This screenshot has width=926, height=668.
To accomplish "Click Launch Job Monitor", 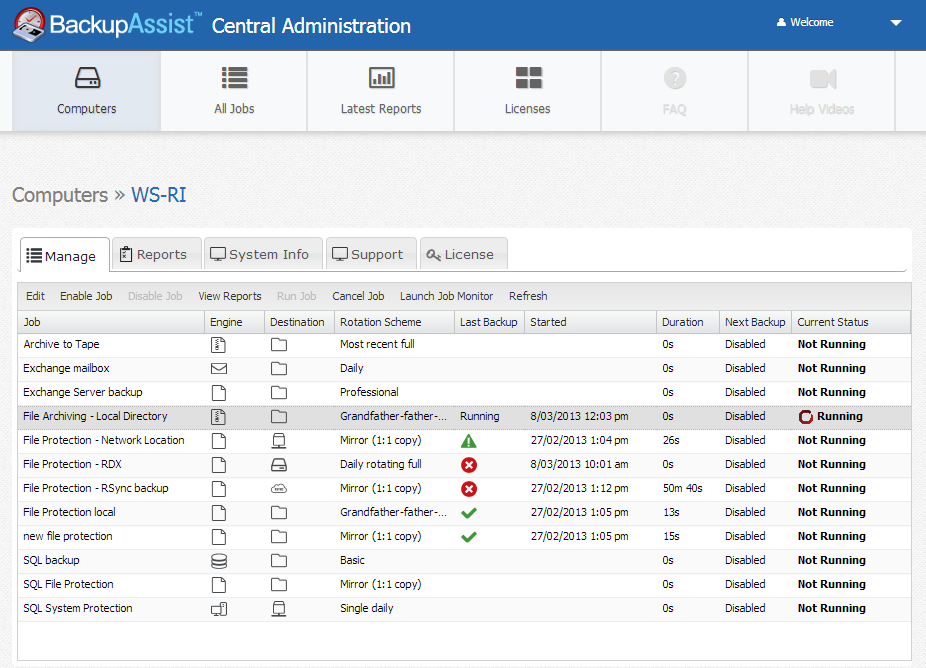I will point(446,296).
